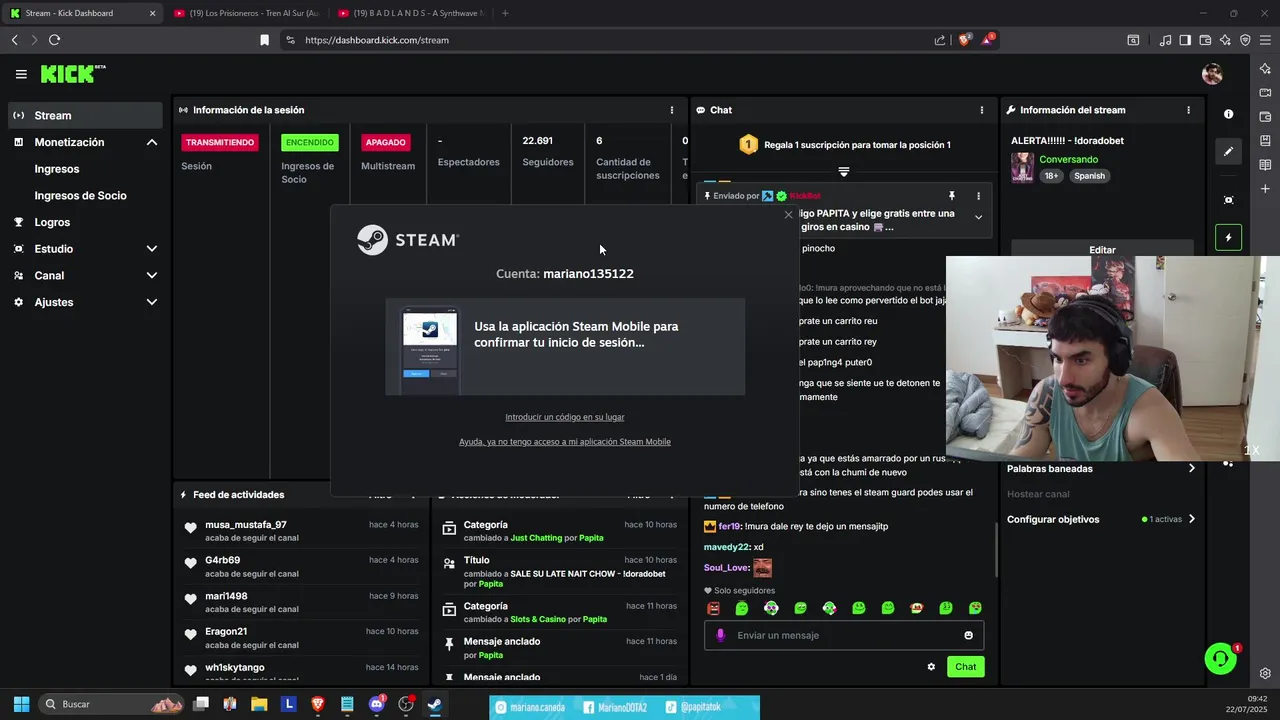
Task: Open sidebar settings gear icon
Action: tap(1266, 673)
